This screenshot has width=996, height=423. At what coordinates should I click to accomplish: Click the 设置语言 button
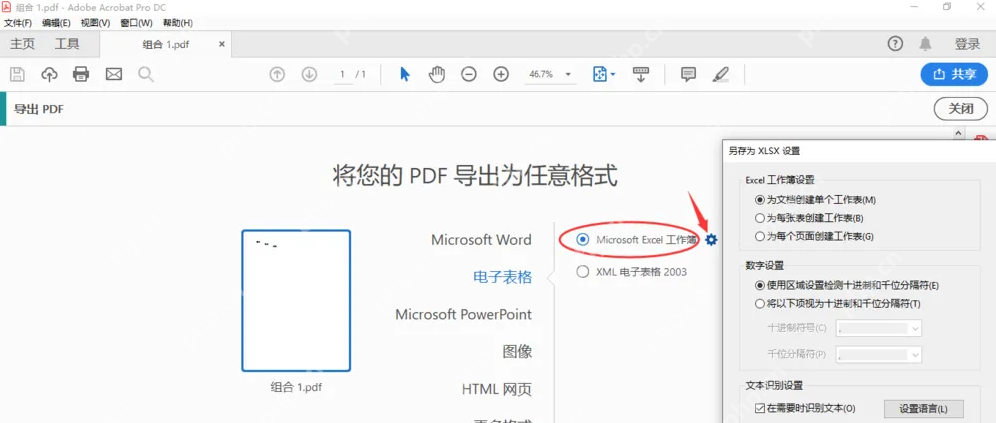tap(924, 408)
